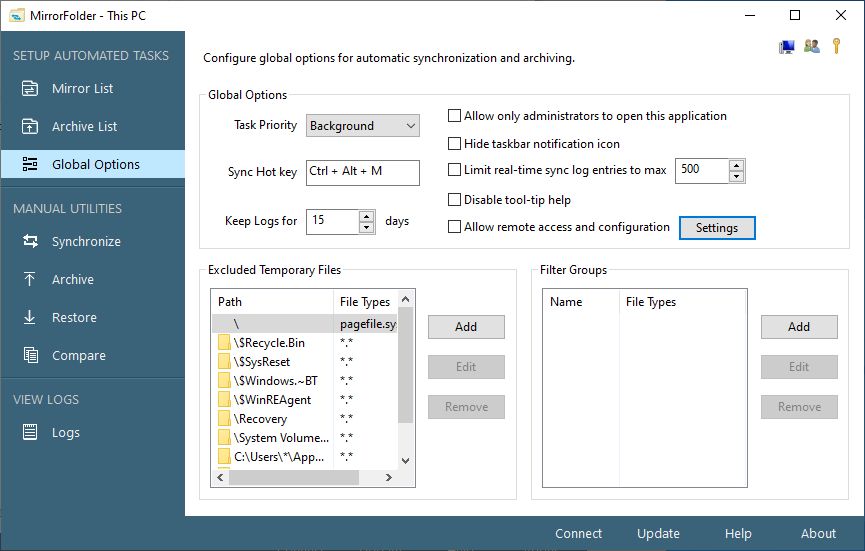This screenshot has height=551, width=865.
Task: Click the Connect link
Action: [578, 533]
